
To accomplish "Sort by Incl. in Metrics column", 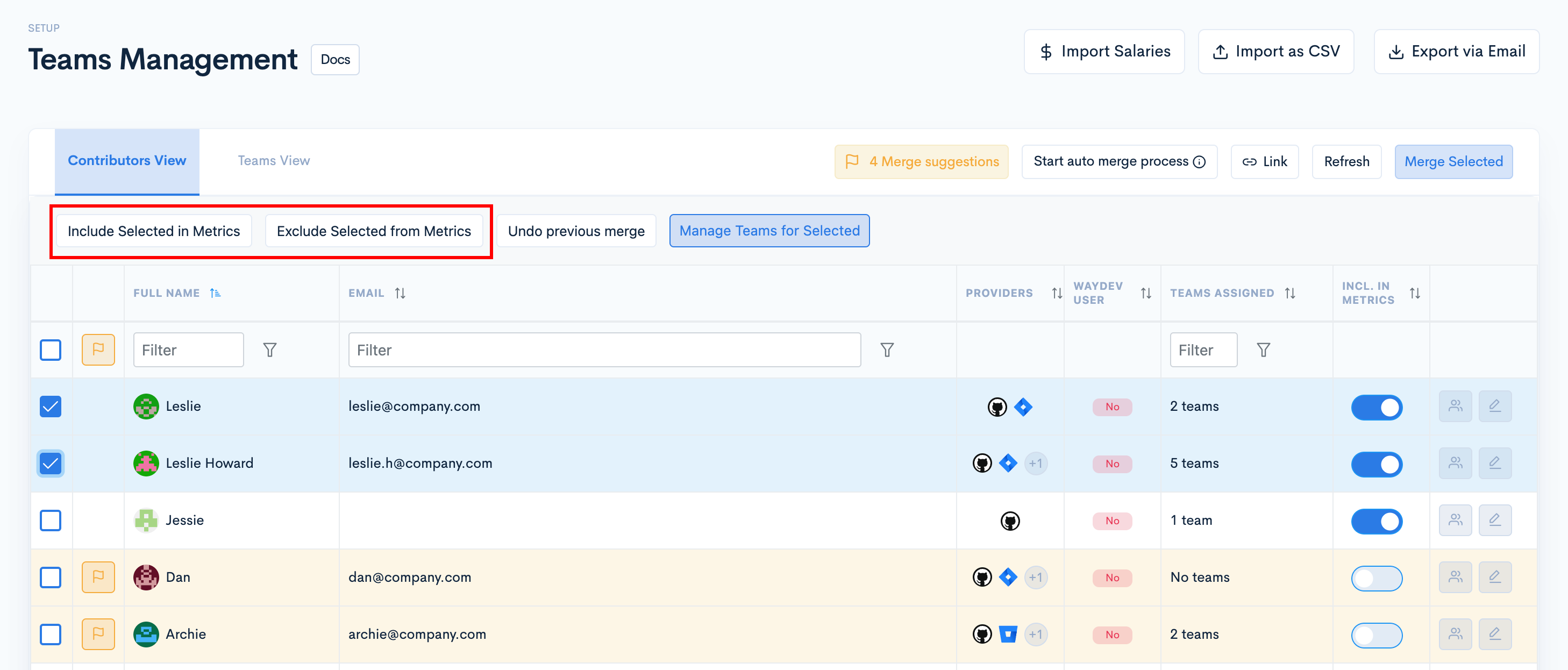I will pyautogui.click(x=1415, y=293).
